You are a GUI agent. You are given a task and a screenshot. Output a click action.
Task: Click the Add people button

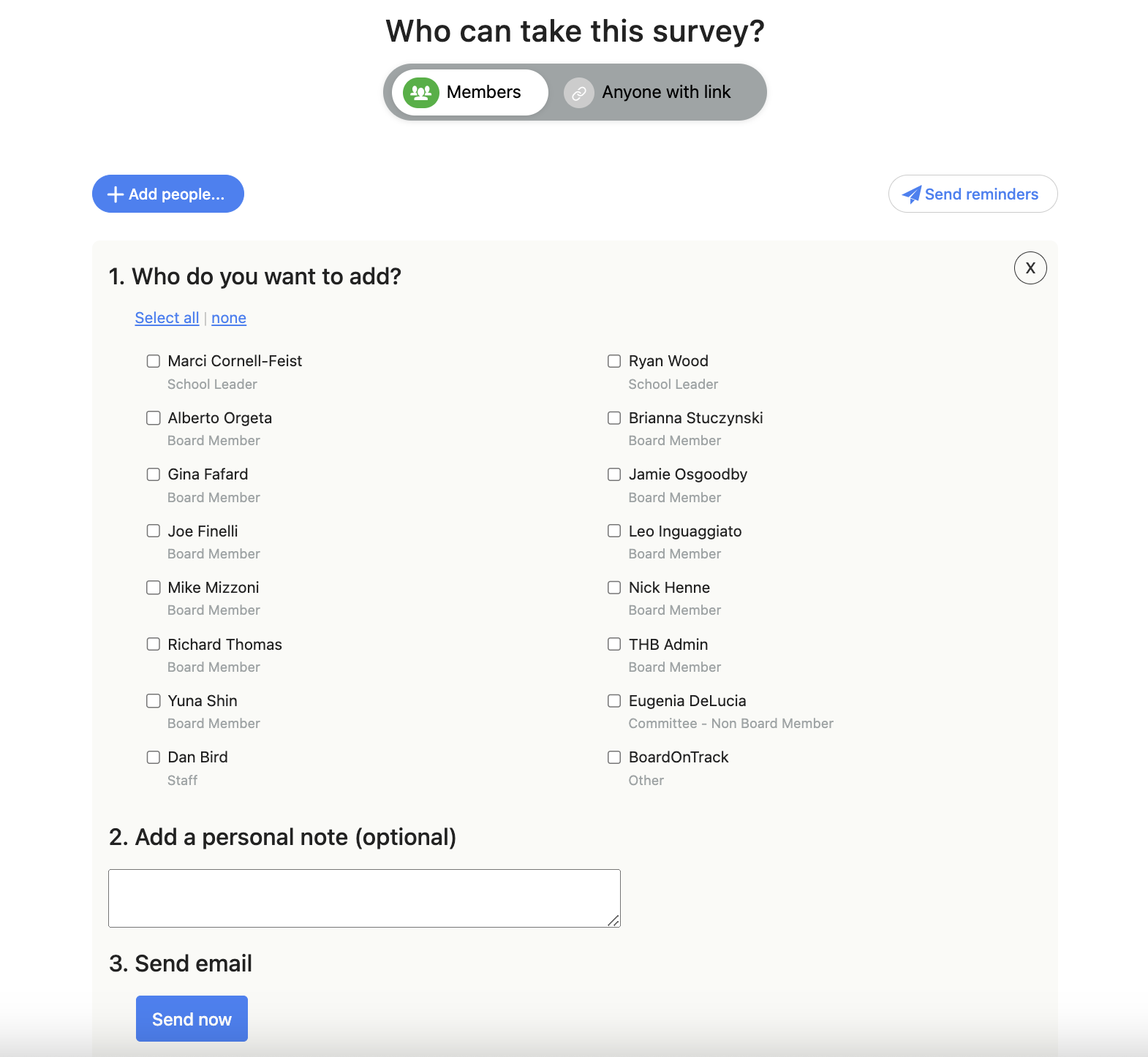(x=168, y=194)
